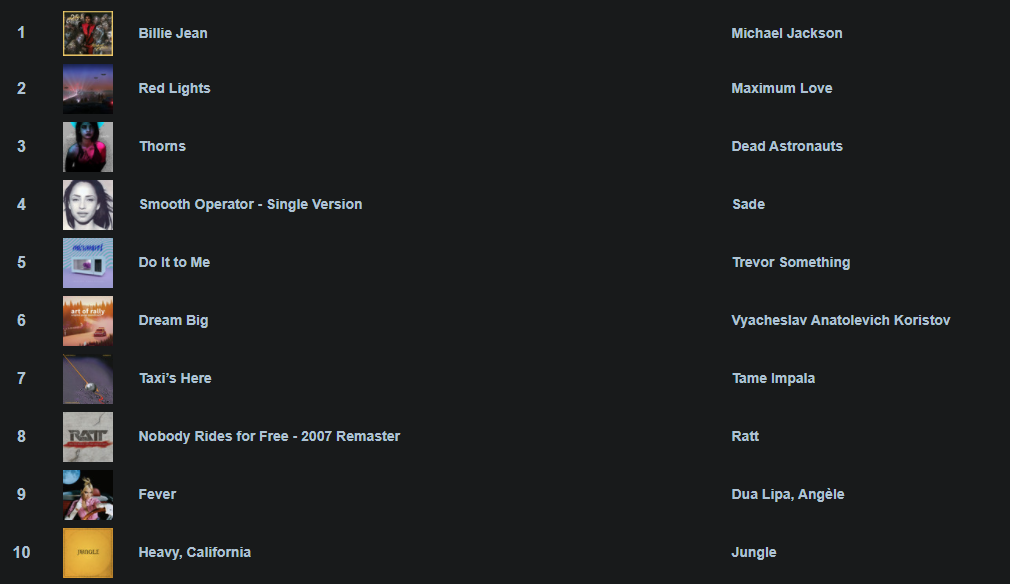Click the Trevor Something artist name

coord(790,263)
